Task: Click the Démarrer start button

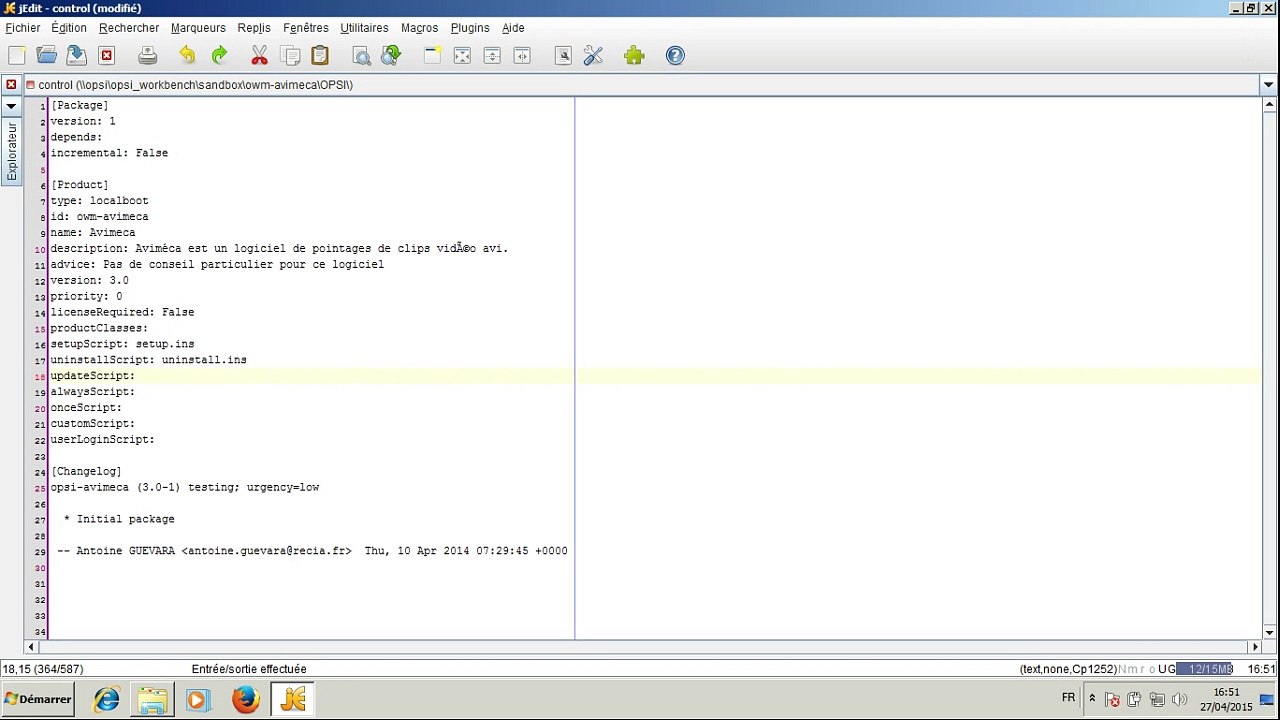Action: [x=39, y=700]
